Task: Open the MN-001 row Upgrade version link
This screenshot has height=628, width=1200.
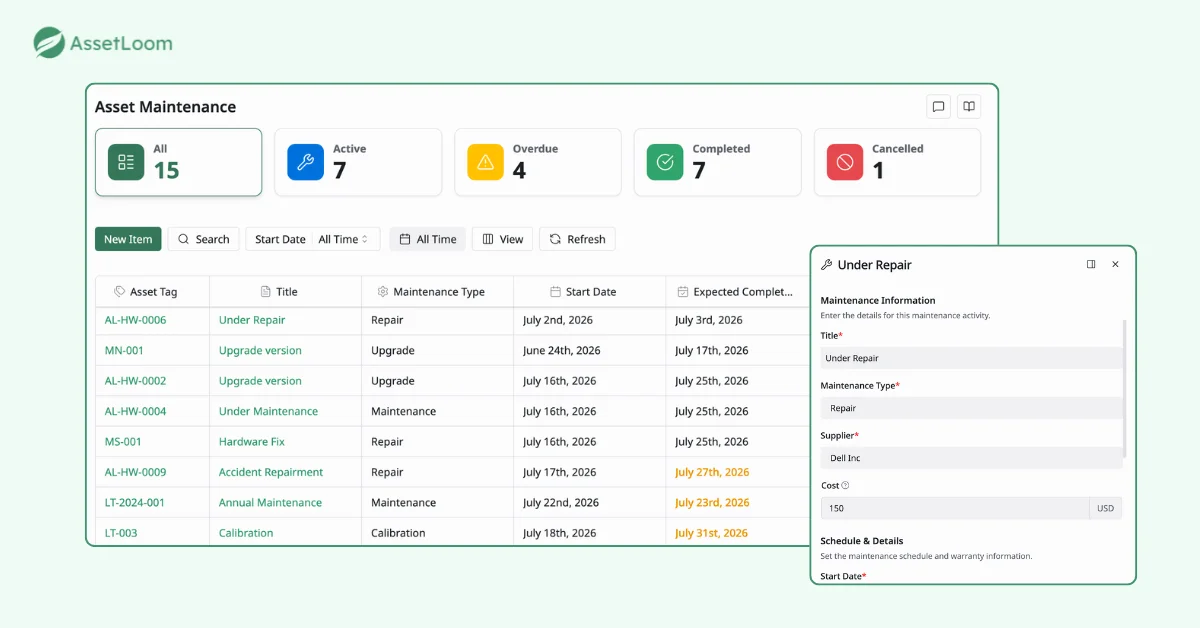Action: tap(260, 351)
